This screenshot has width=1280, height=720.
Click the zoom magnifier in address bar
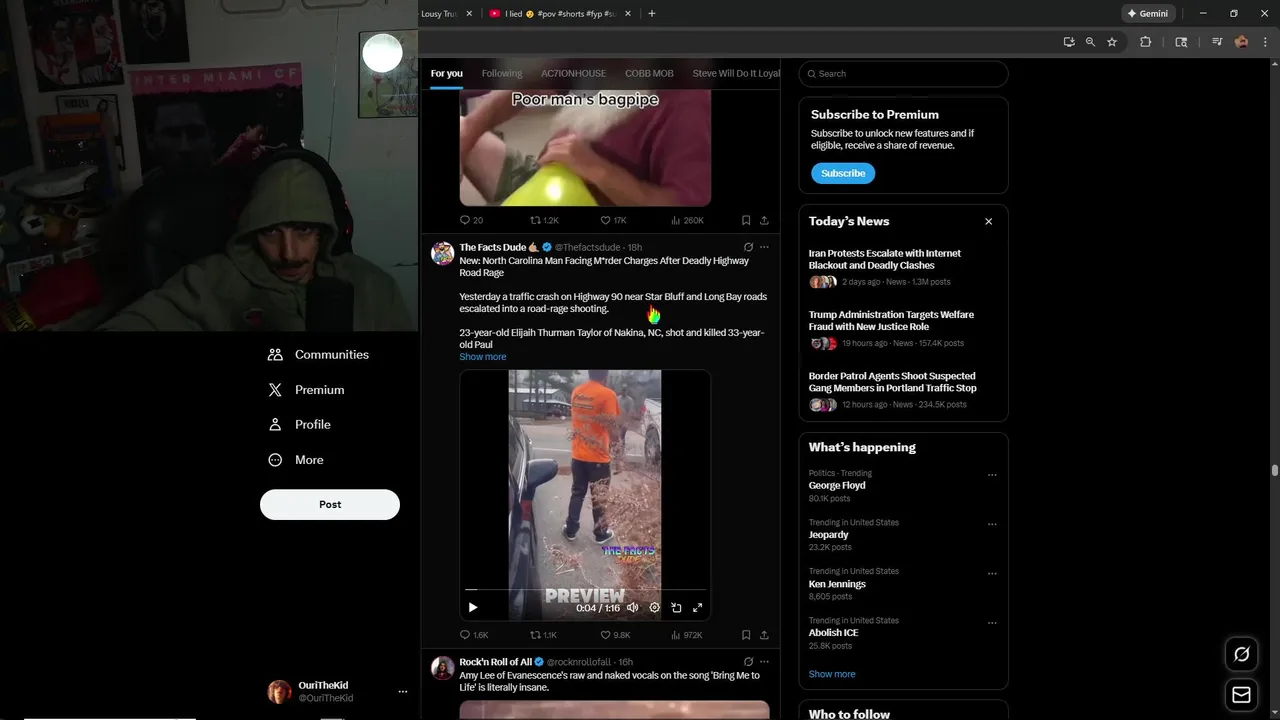1090,42
